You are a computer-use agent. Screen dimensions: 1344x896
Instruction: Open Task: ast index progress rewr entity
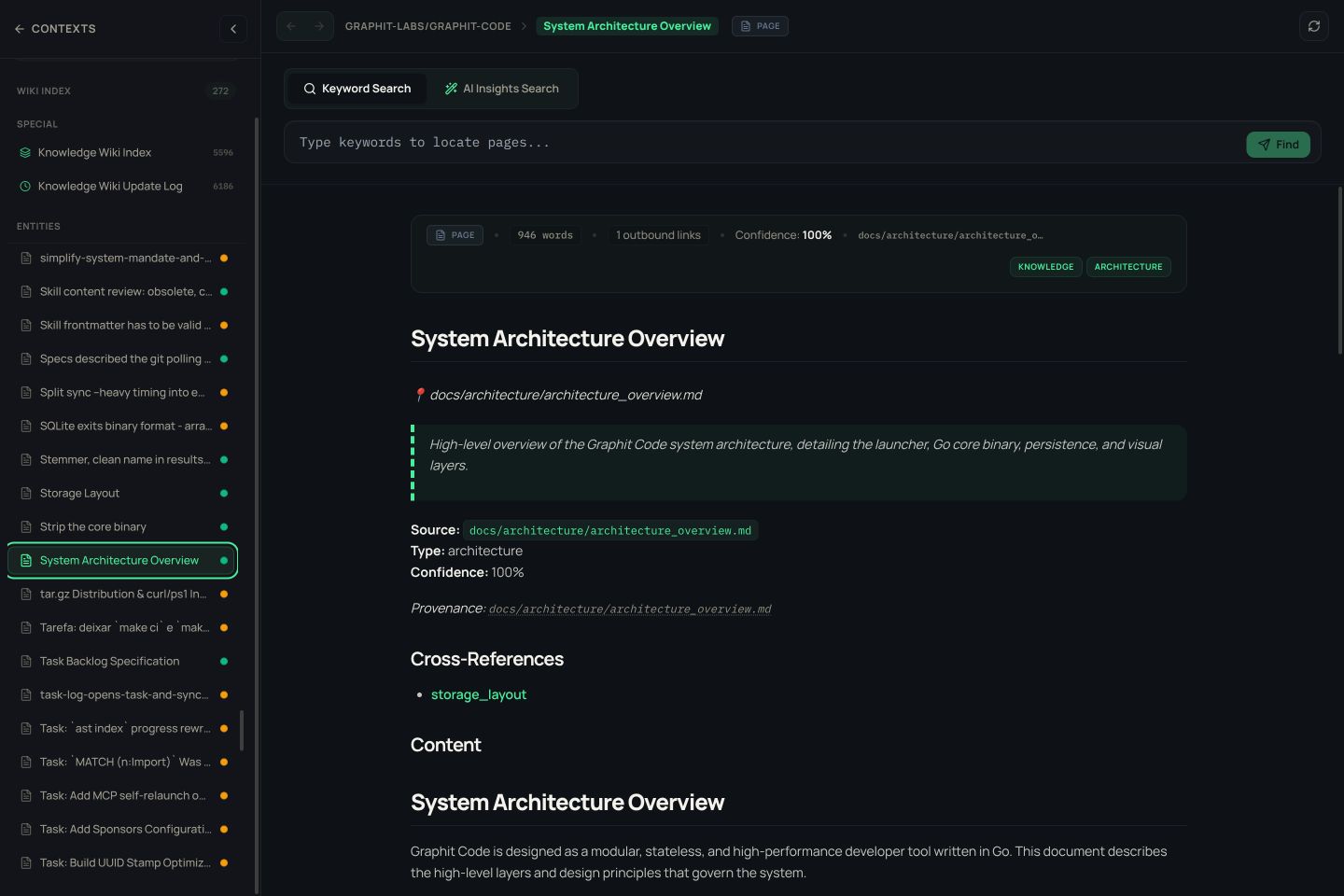click(x=123, y=728)
